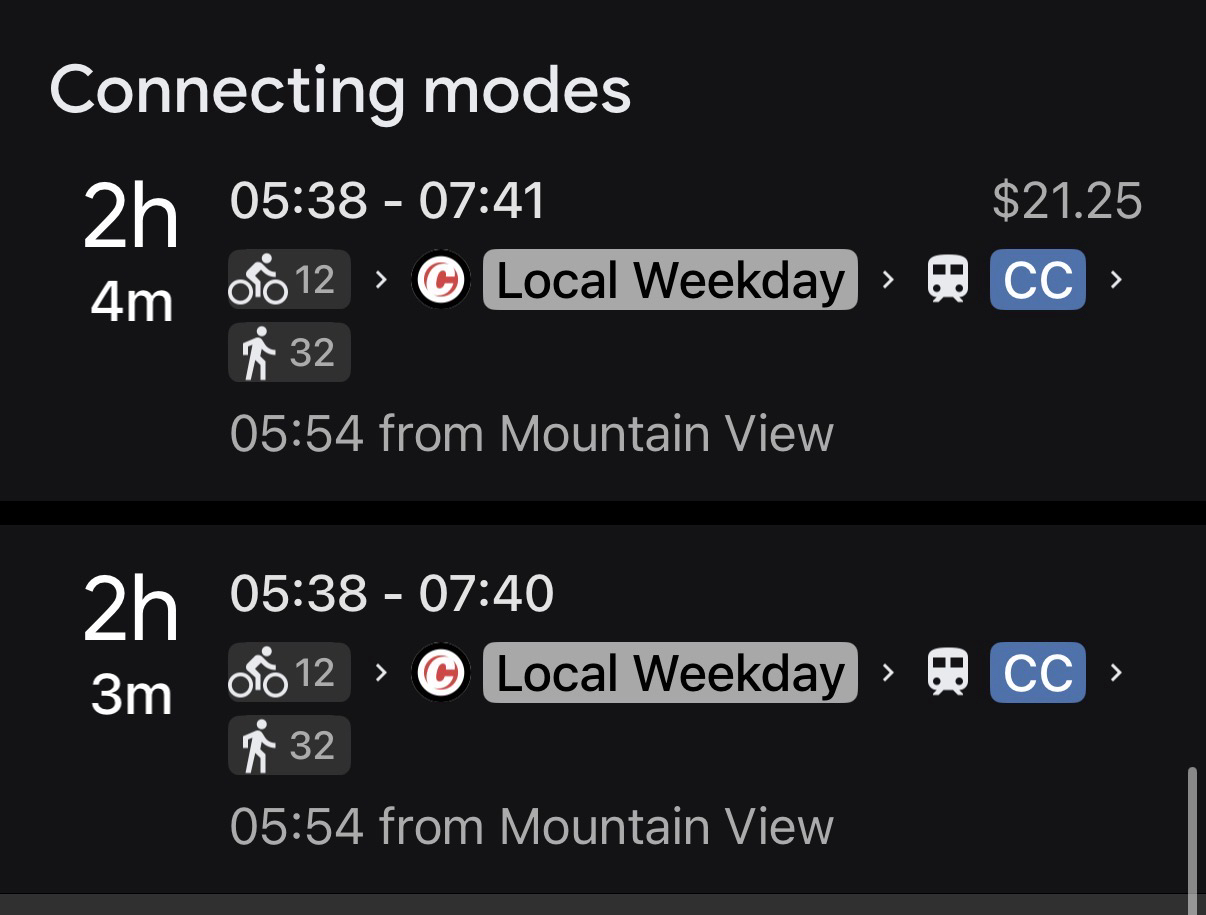Tap the Local Weekday badge in first route
This screenshot has width=1206, height=915.
pos(670,280)
